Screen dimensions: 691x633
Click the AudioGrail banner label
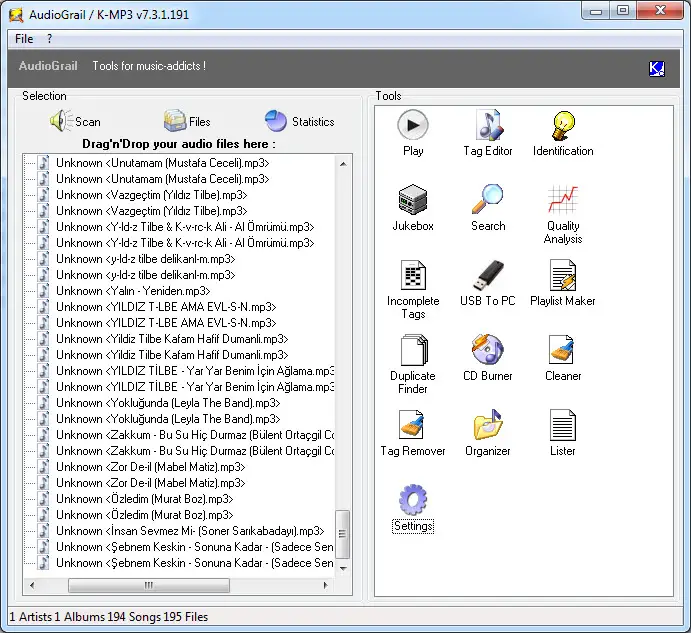point(48,66)
